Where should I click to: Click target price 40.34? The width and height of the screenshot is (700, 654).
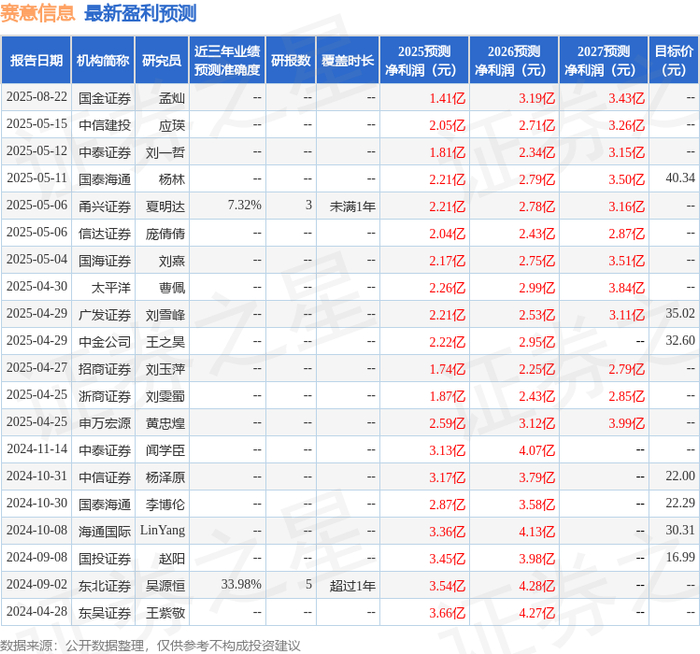click(680, 178)
